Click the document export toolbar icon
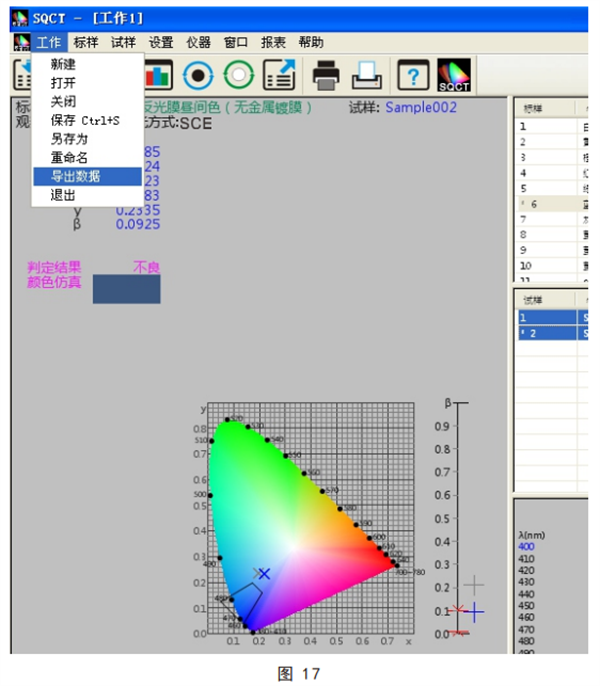This screenshot has height=686, width=600. tap(280, 75)
